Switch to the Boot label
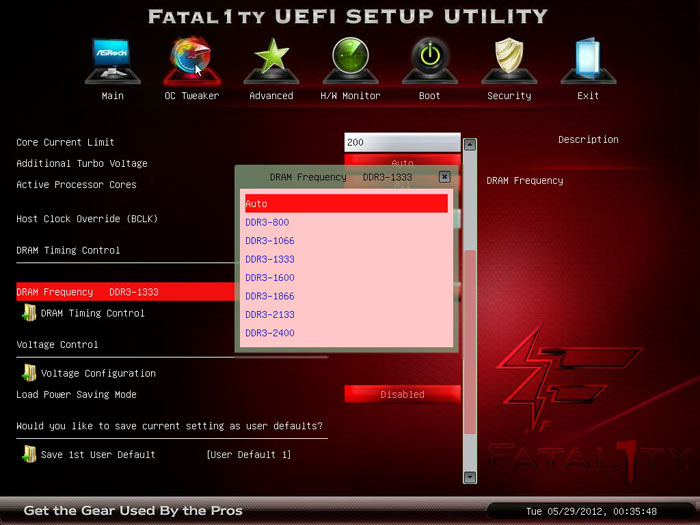Image resolution: width=700 pixels, height=525 pixels. pos(429,96)
